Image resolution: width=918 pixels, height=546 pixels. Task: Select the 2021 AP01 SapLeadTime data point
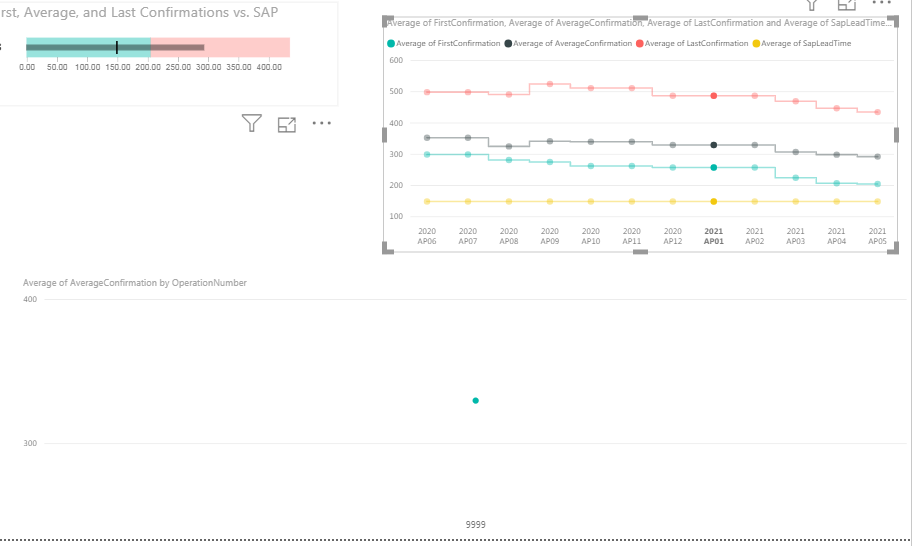coord(714,201)
